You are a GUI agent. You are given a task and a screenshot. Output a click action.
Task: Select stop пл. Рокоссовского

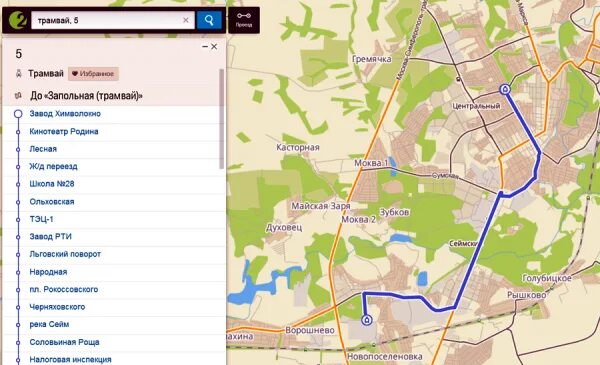point(64,289)
